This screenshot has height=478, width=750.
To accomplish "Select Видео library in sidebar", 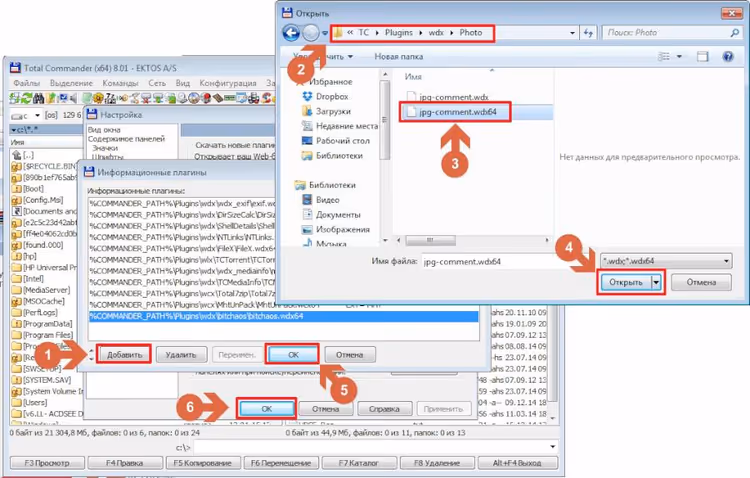I will (x=321, y=200).
